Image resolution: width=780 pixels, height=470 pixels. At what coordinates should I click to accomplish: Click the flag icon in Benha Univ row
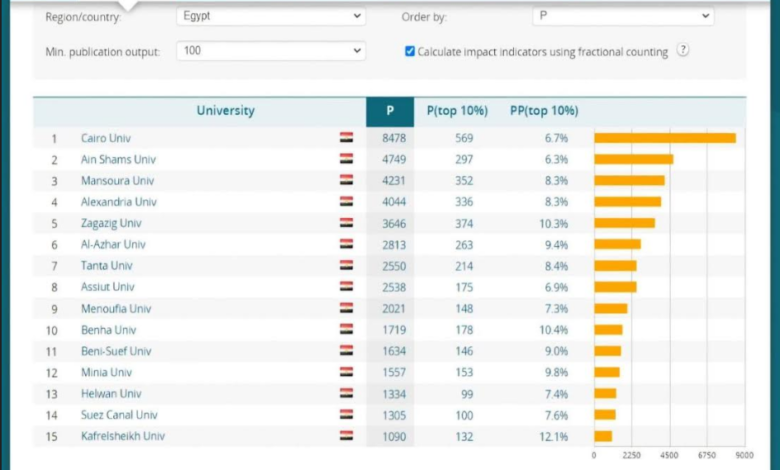tap(347, 329)
